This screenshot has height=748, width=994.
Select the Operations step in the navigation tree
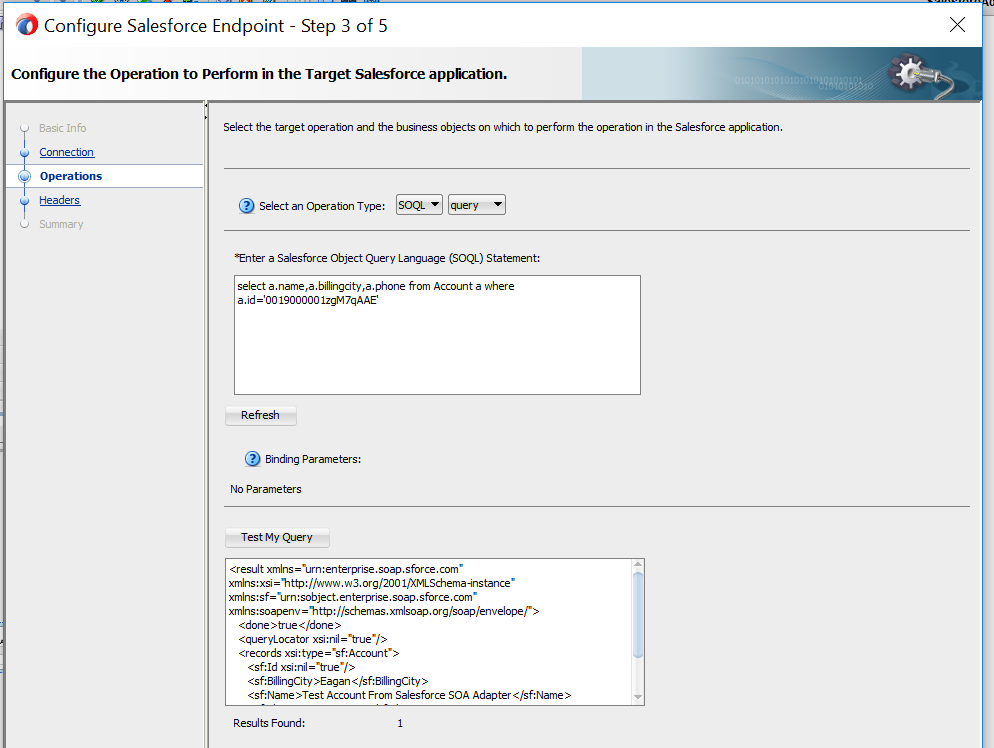[73, 176]
